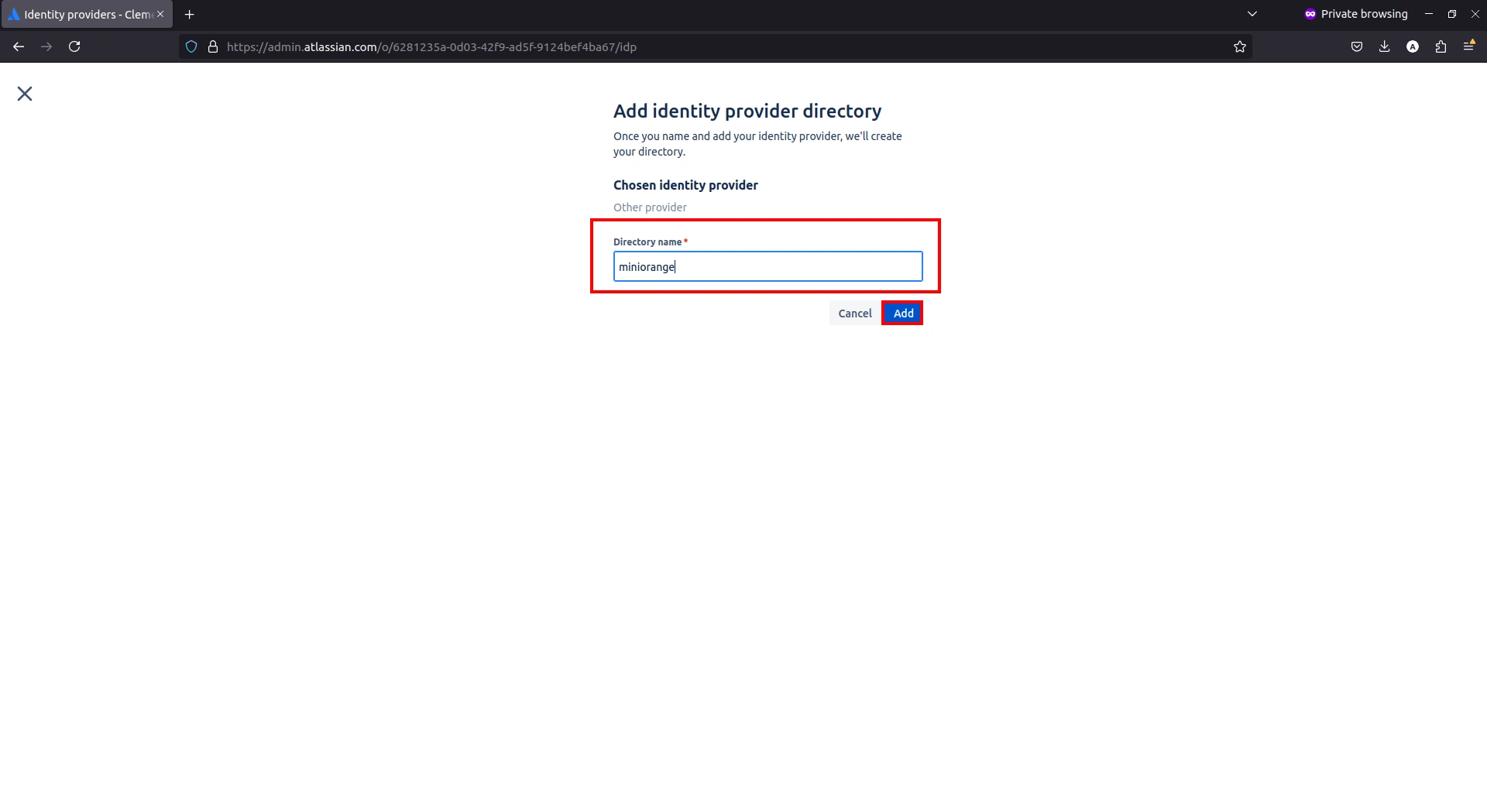Open the Firefox account profile icon
This screenshot has width=1487, height=812.
(x=1413, y=46)
